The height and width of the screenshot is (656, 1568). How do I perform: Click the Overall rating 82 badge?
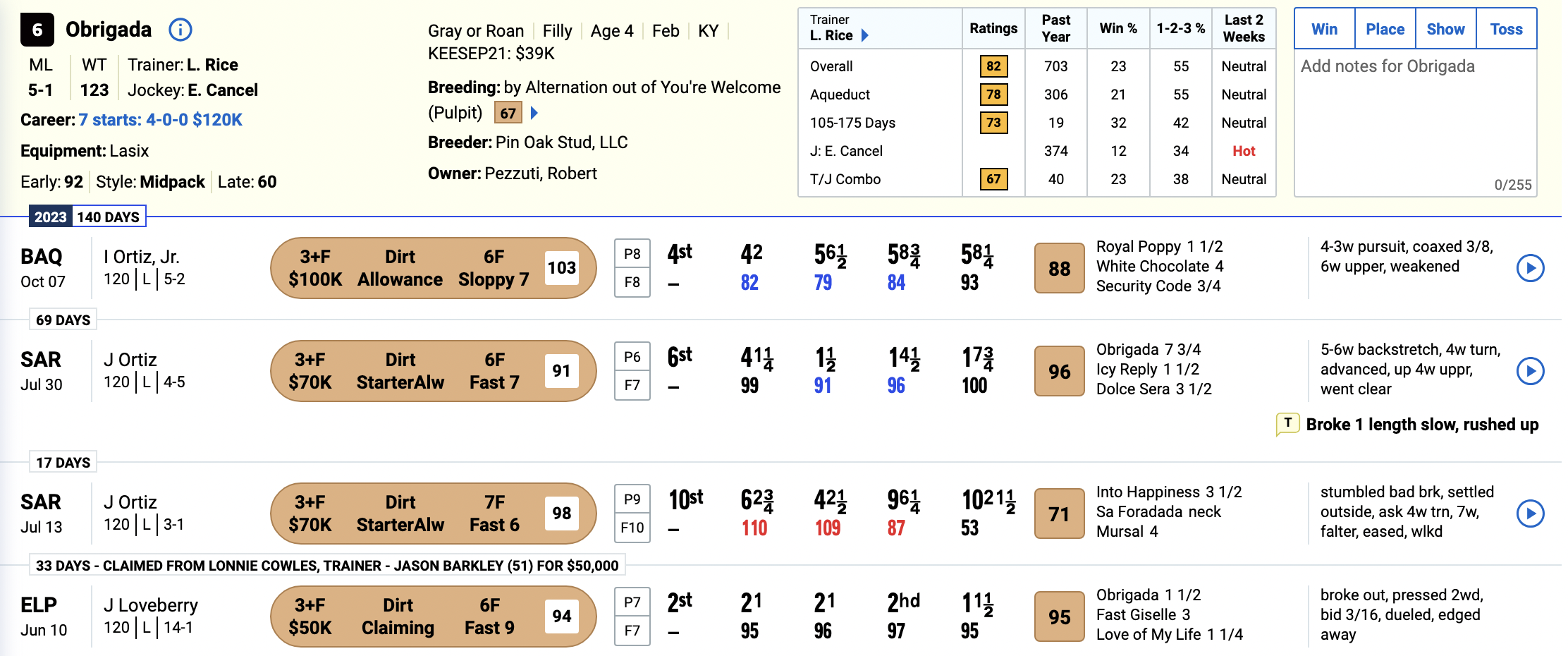click(993, 66)
